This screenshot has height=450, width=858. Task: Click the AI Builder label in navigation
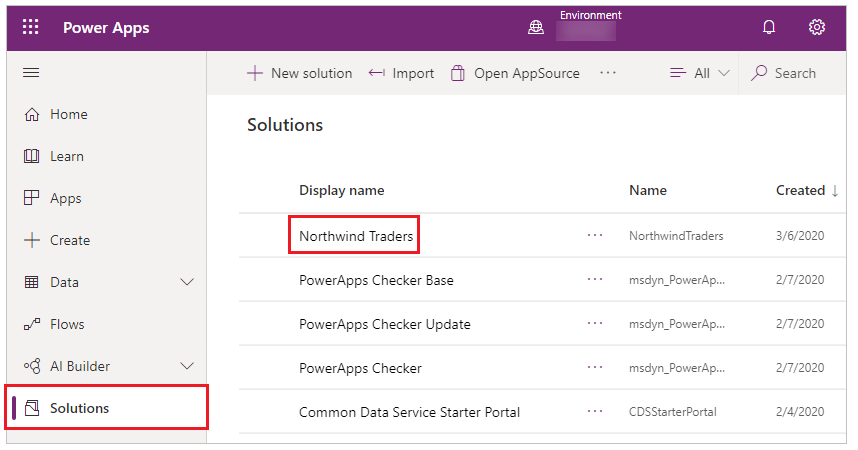point(80,366)
